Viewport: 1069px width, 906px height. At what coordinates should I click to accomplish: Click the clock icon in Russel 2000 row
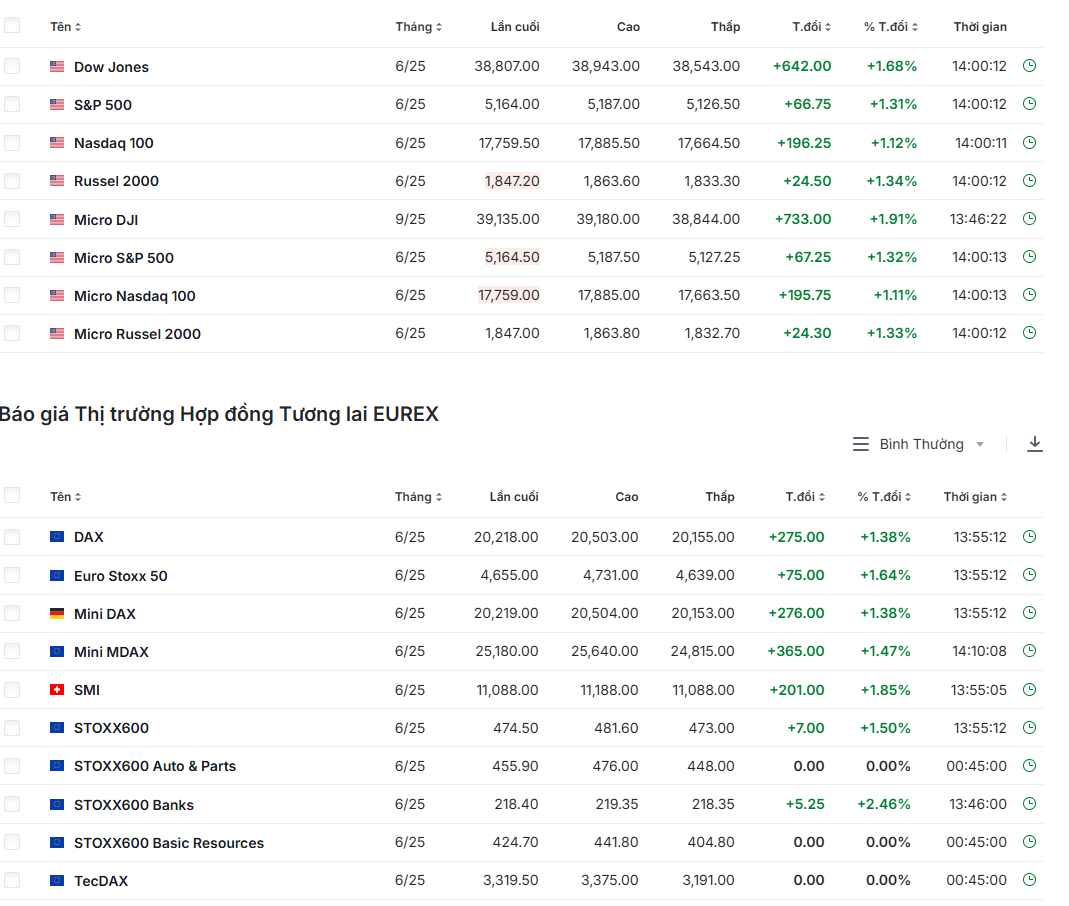[1029, 181]
